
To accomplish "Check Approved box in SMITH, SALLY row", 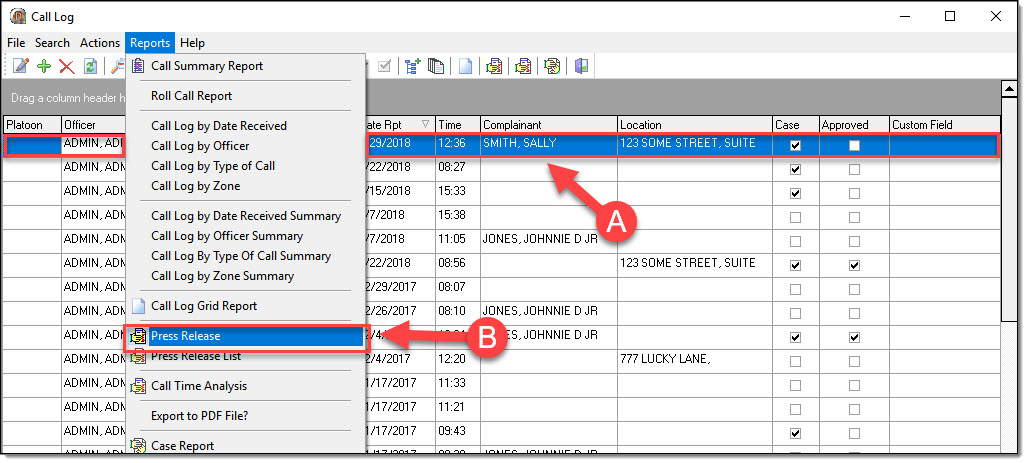I will coord(854,145).
